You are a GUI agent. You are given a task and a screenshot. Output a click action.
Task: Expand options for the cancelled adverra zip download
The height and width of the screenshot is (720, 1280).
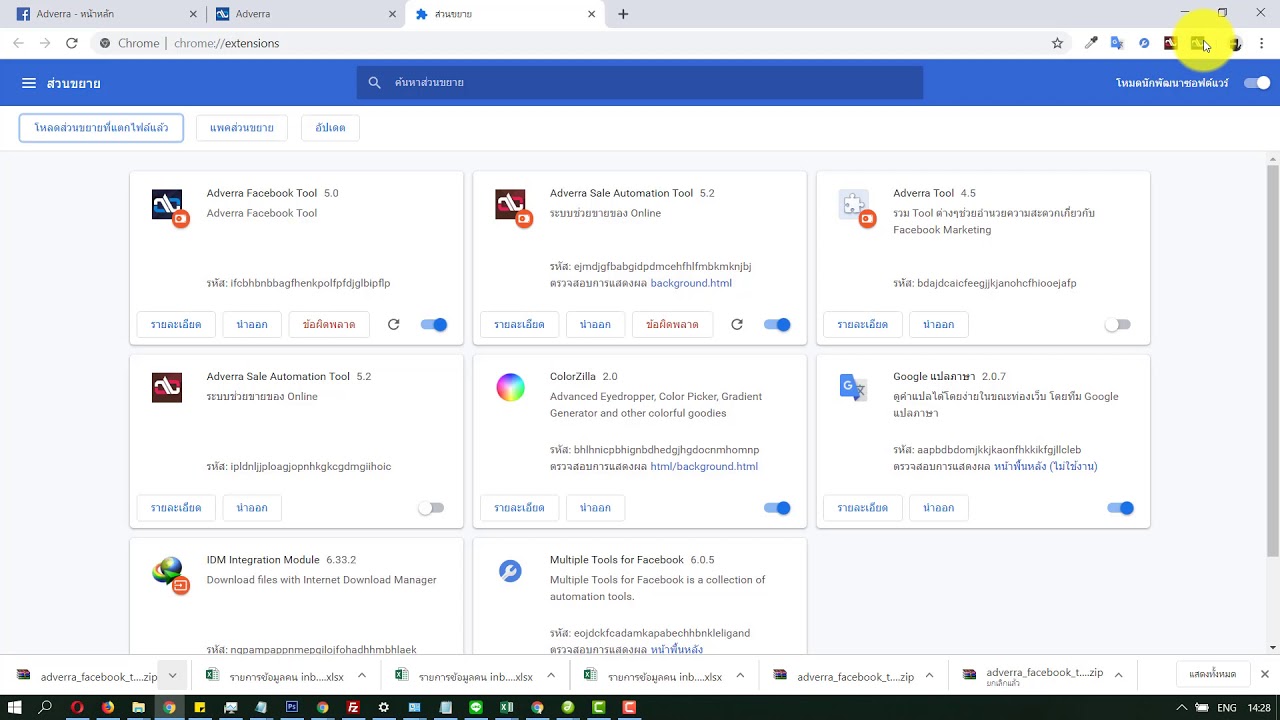[1118, 676]
